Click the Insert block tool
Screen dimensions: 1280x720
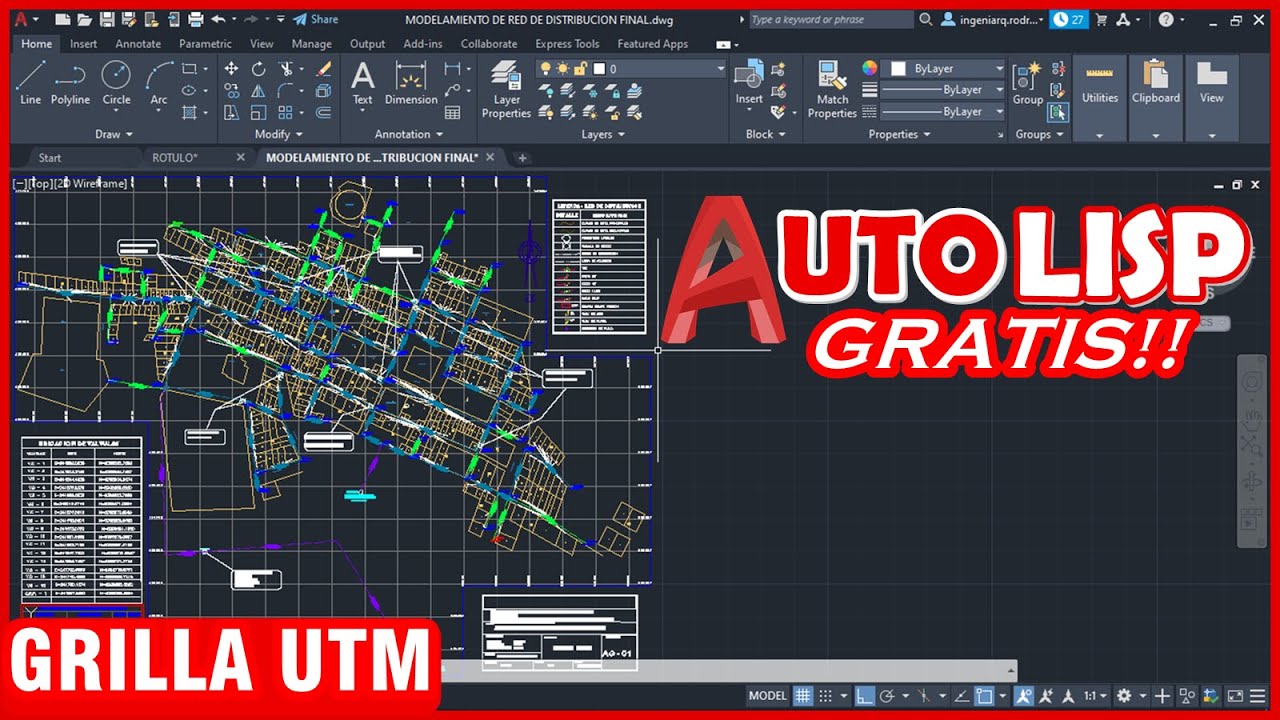tap(749, 83)
